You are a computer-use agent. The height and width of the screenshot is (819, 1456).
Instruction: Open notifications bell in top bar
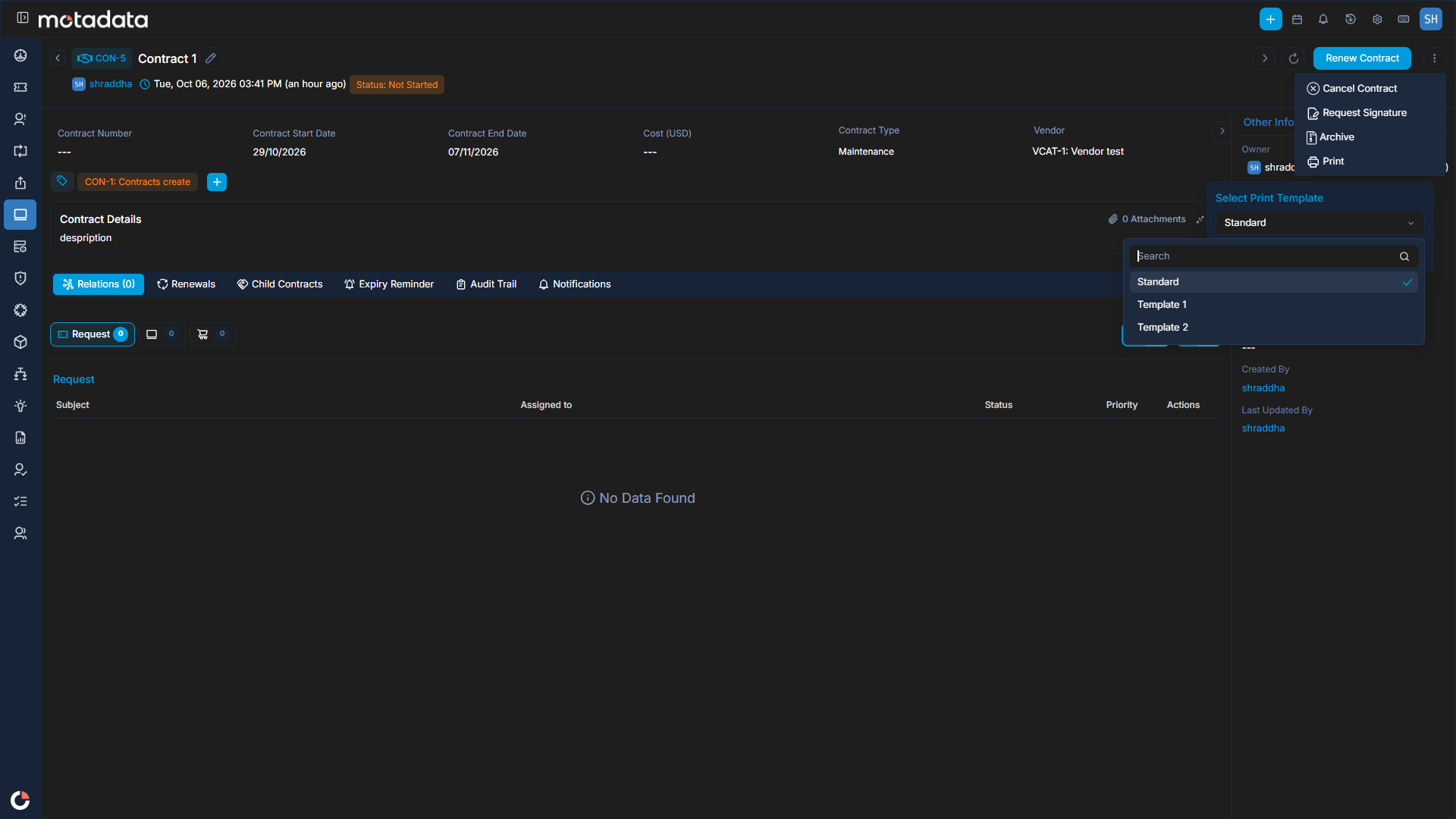click(1323, 19)
